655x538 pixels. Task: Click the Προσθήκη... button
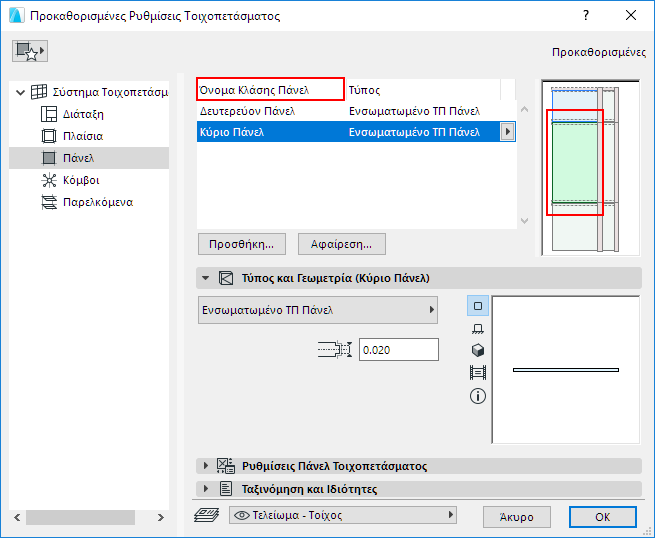pyautogui.click(x=242, y=244)
